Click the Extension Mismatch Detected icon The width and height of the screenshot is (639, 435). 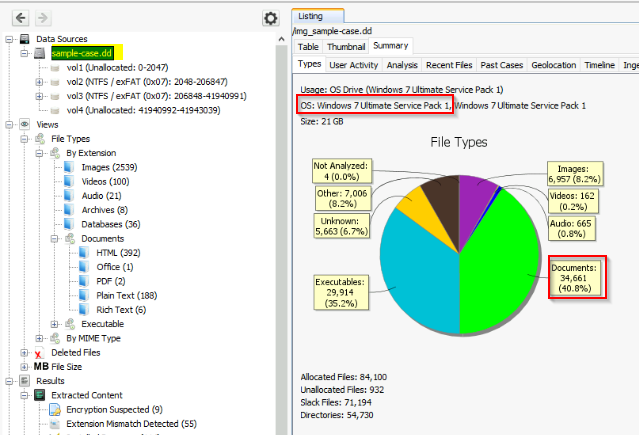pyautogui.click(x=55, y=424)
